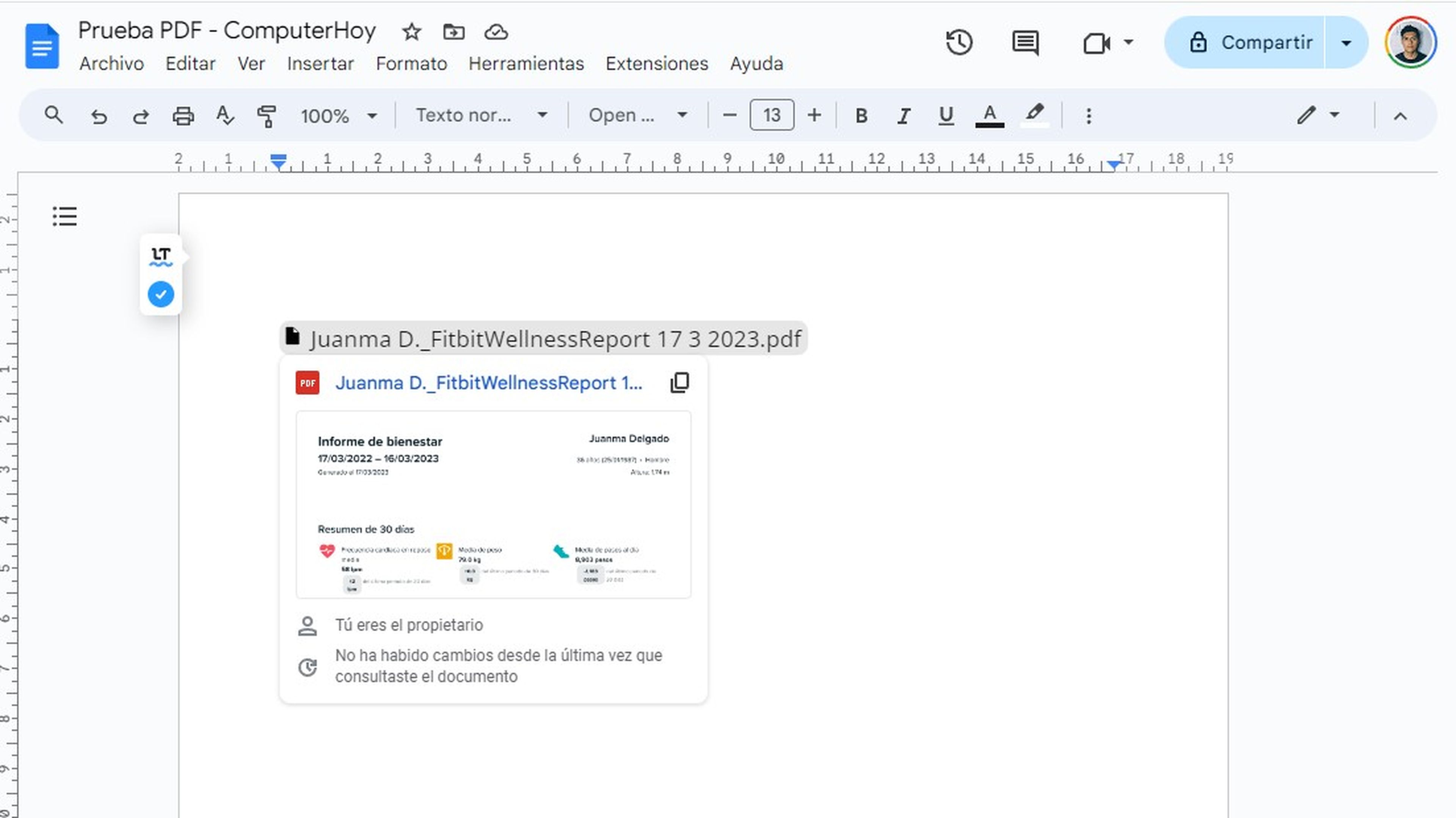Screen dimensions: 1456x818
Task: Open the Informe de bienestar preview thumbnail
Action: pyautogui.click(x=493, y=505)
